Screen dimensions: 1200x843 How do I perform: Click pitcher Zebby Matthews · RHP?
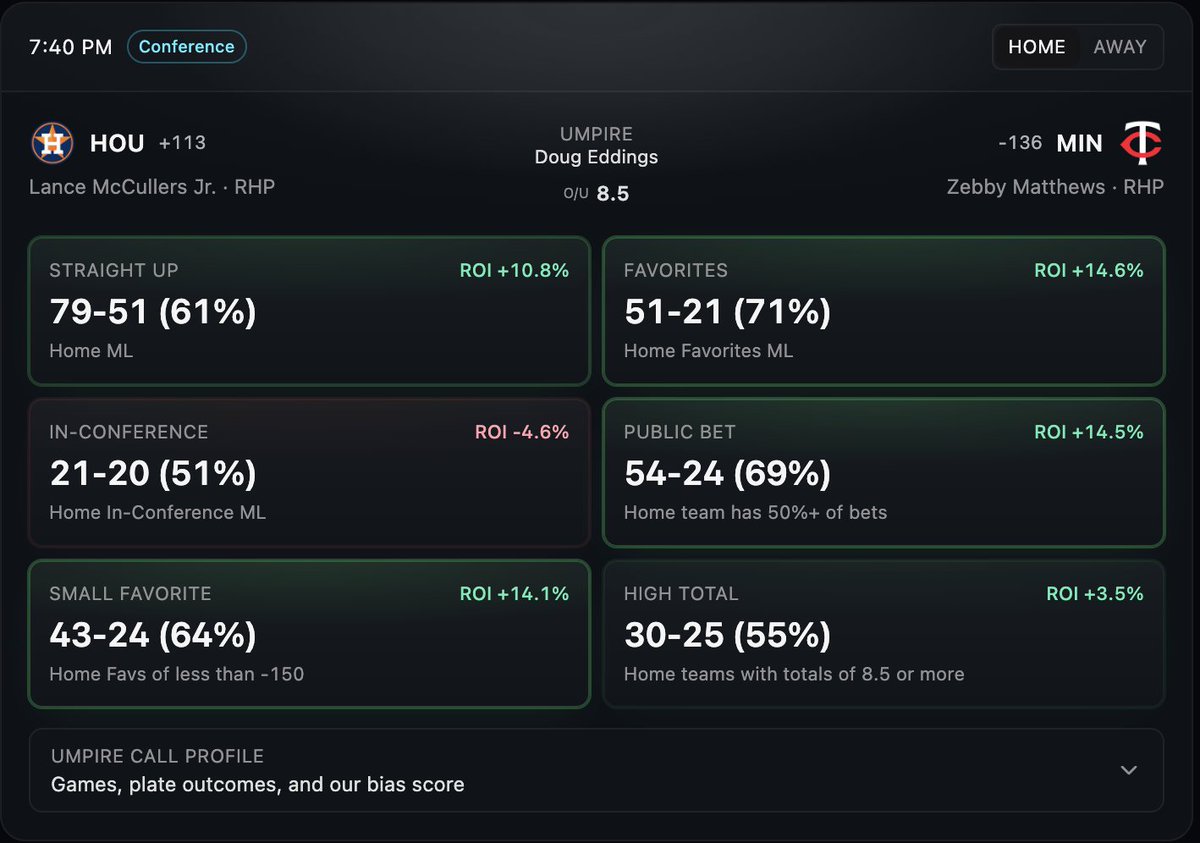pyautogui.click(x=1055, y=187)
